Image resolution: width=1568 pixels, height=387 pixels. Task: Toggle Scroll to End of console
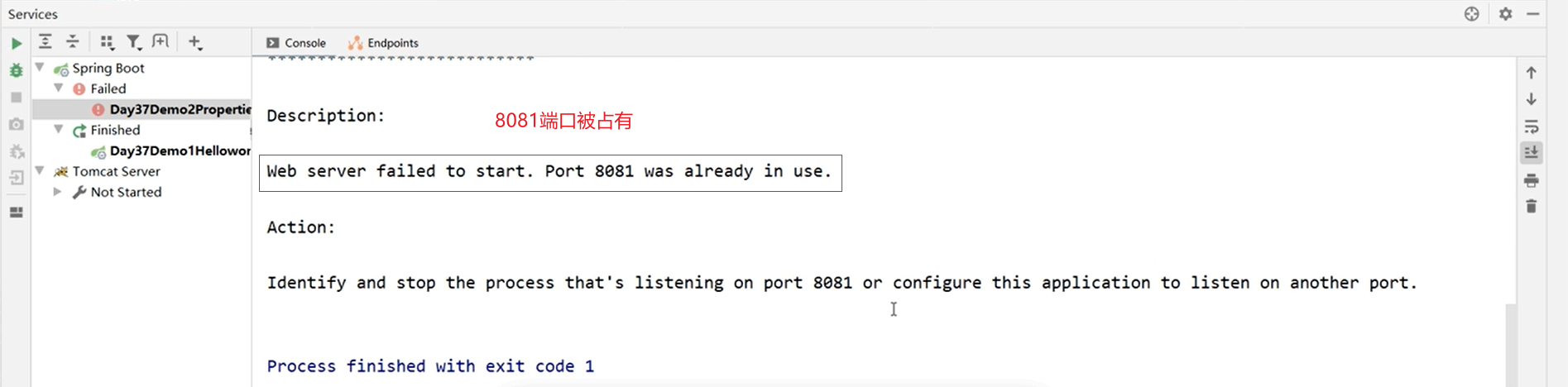pos(1532,152)
